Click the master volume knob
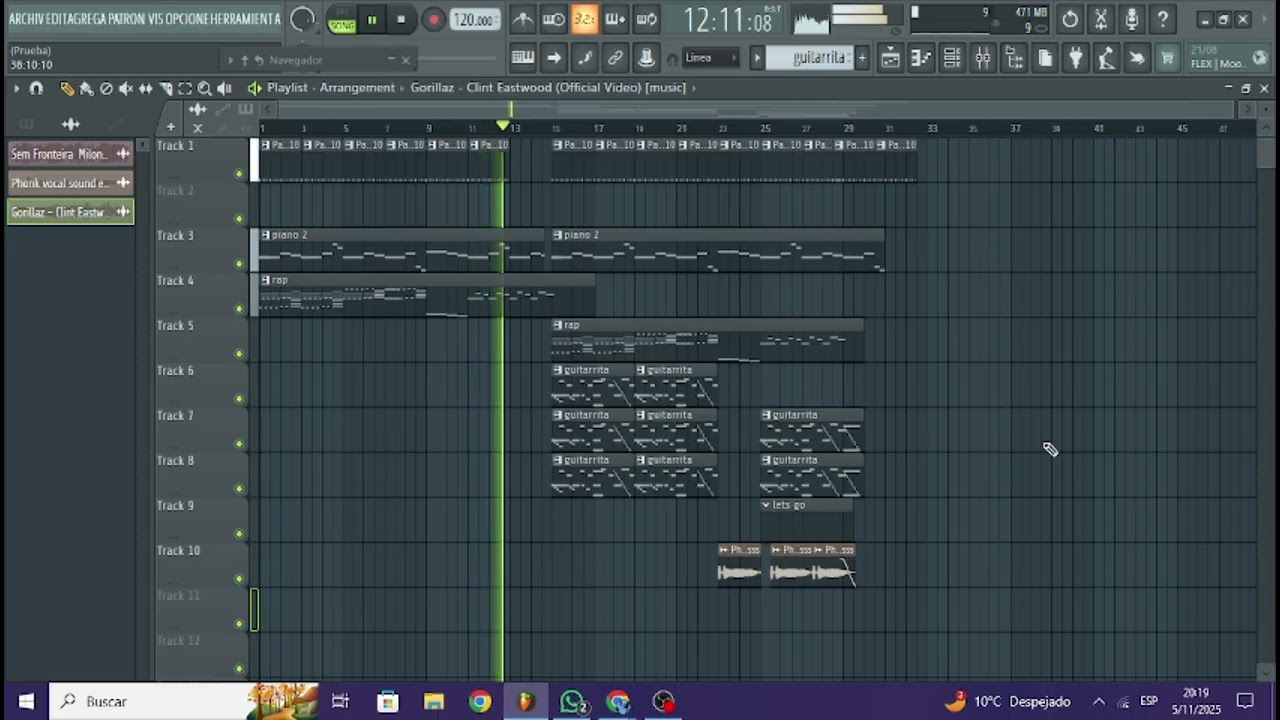 pyautogui.click(x=302, y=19)
